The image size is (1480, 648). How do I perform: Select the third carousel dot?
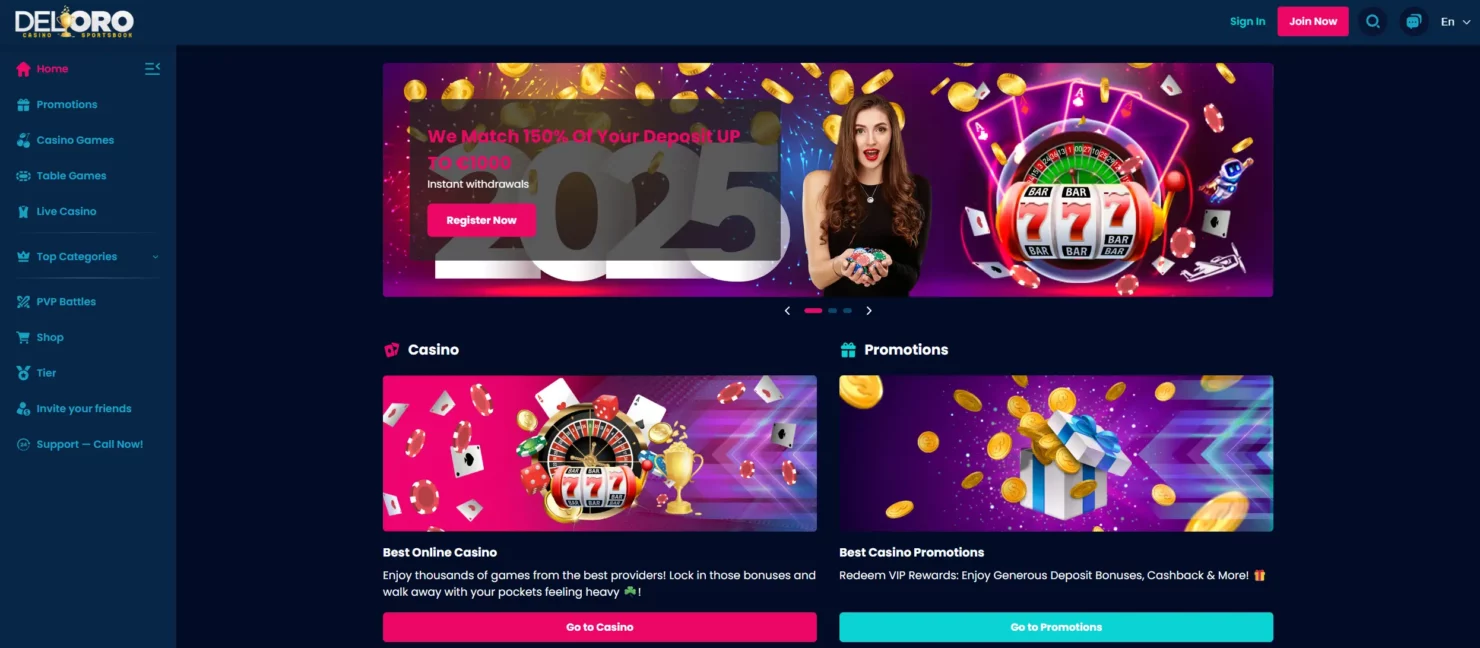point(847,311)
